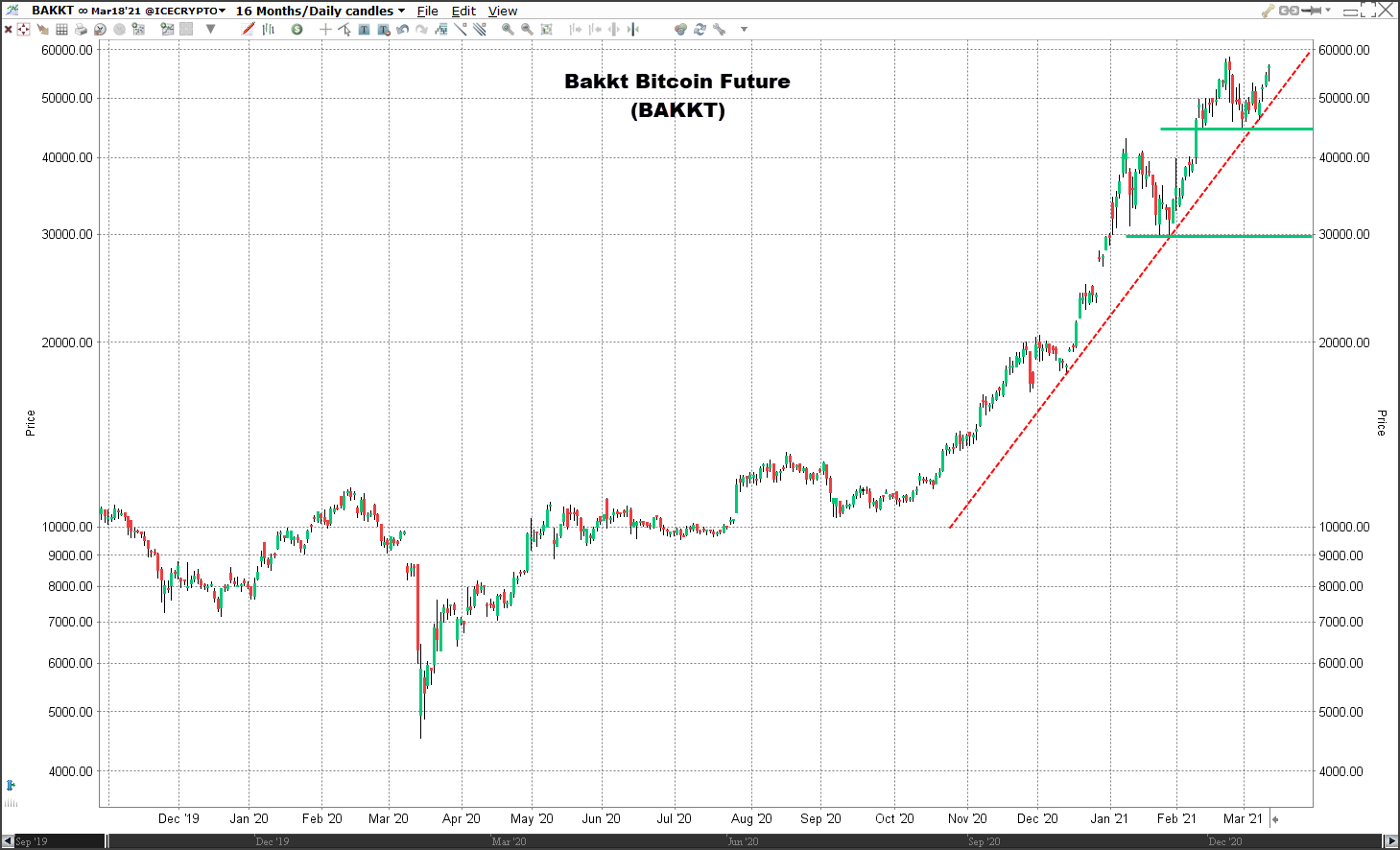
Task: Click the color palette globe icon
Action: click(680, 29)
